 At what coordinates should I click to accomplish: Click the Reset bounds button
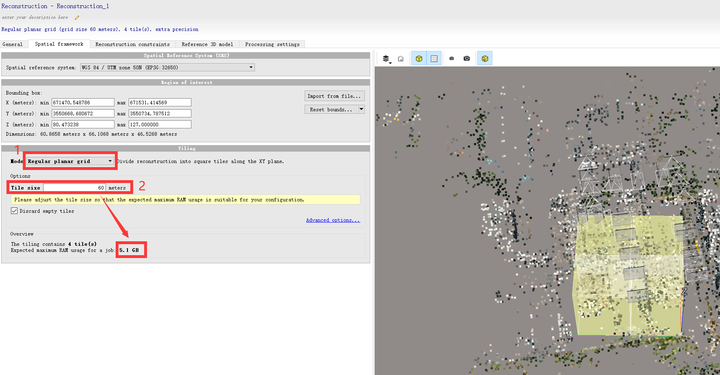[331, 109]
